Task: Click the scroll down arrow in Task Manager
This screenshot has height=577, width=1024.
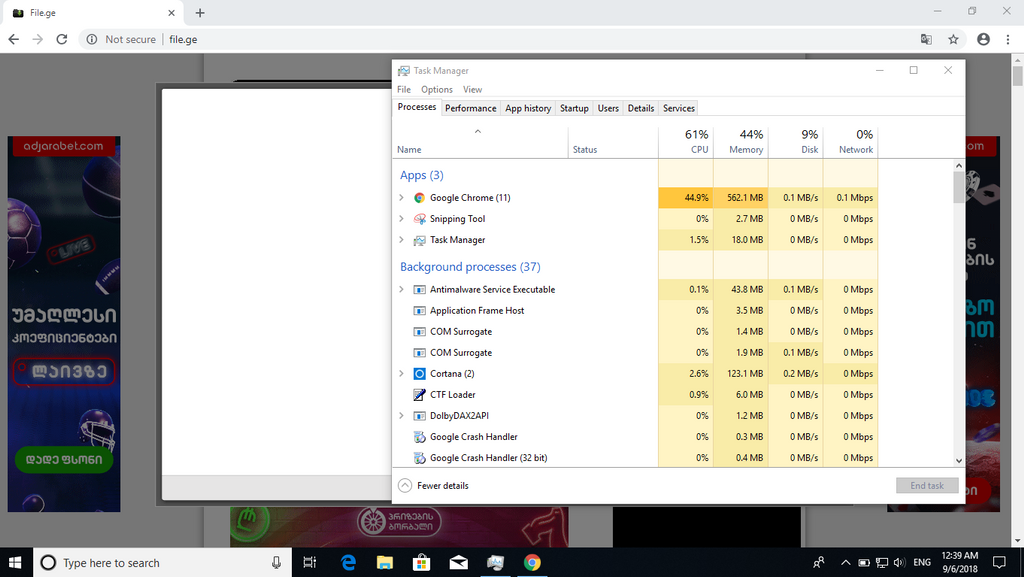Action: point(958,460)
